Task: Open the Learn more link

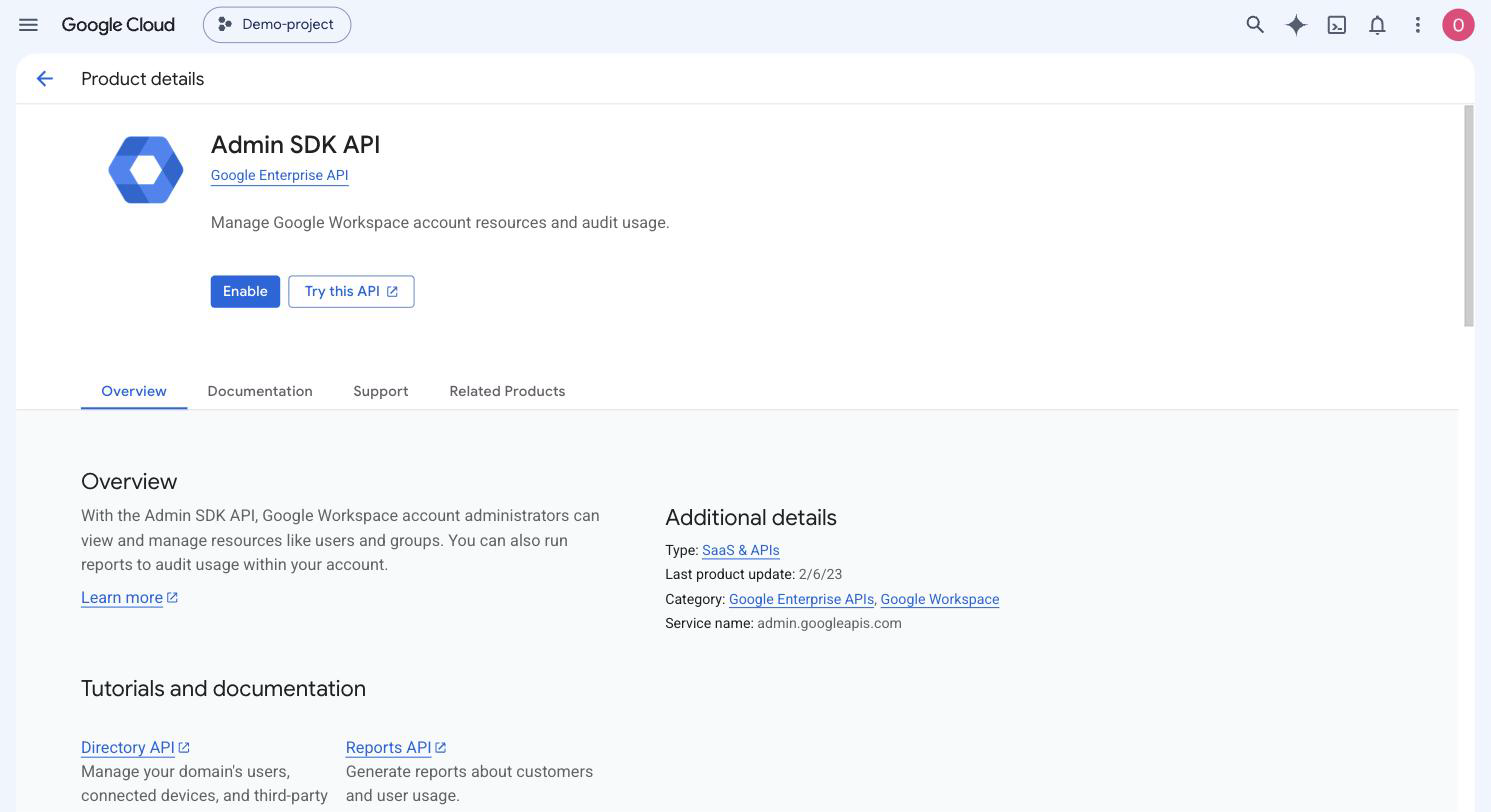Action: 129,598
